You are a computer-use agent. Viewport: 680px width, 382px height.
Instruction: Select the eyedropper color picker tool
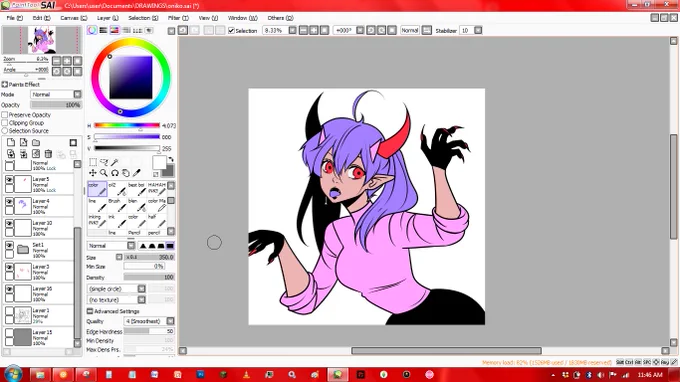[x=137, y=173]
